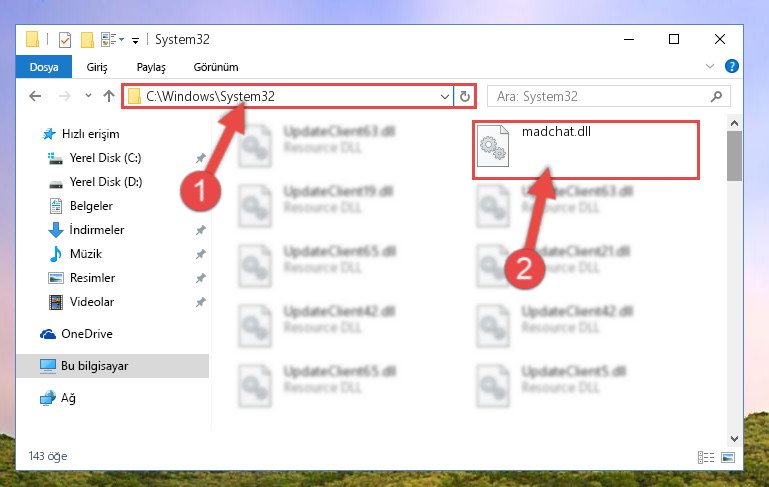This screenshot has width=769, height=487.
Task: Select the madchat.dll file
Action: tap(586, 150)
